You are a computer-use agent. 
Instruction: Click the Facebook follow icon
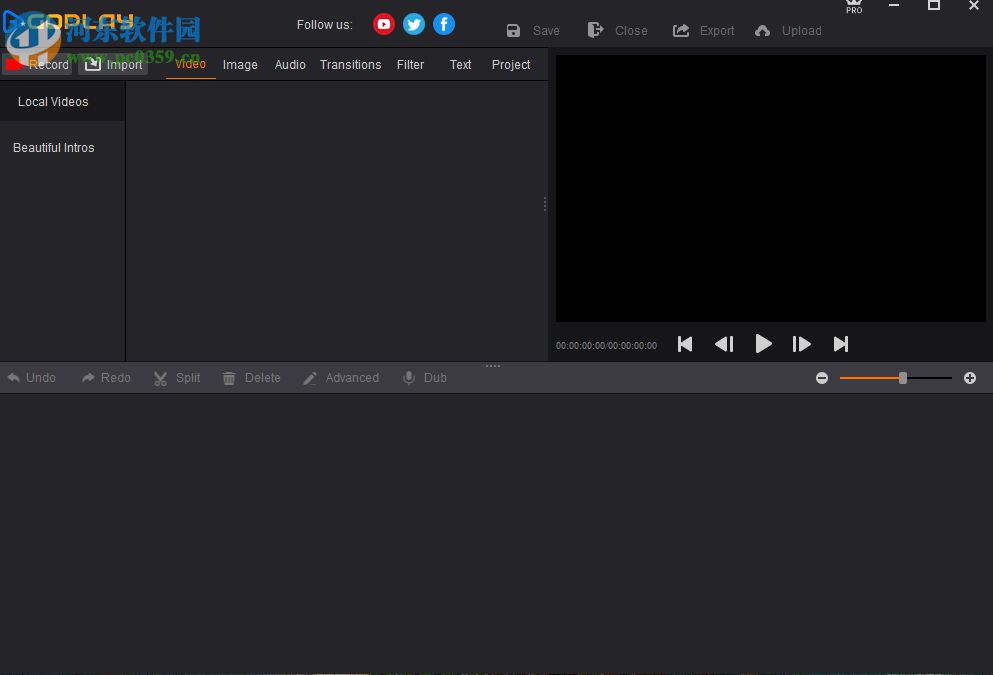coord(443,24)
